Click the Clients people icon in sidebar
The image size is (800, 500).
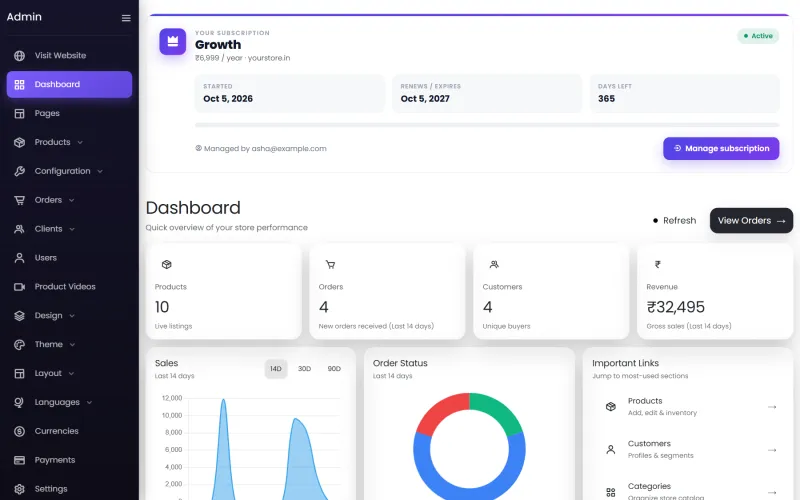click(19, 229)
